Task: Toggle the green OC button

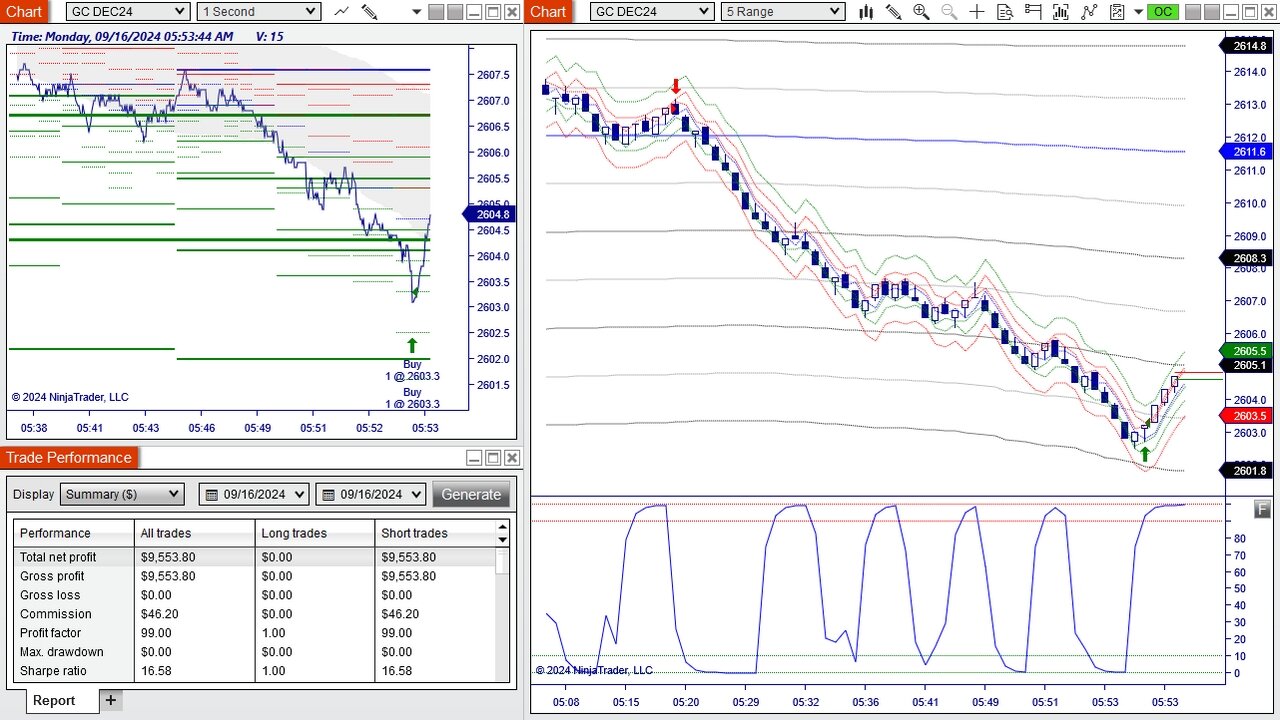Action: click(1162, 12)
